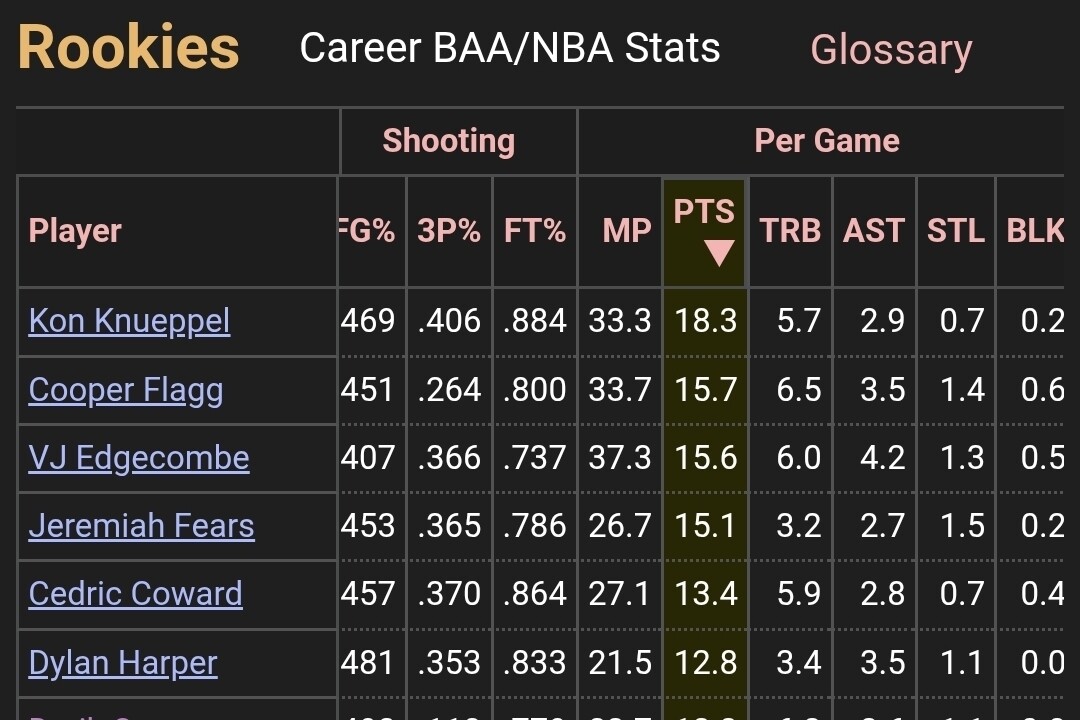This screenshot has width=1080, height=720.
Task: Sort by TRB column header
Action: [790, 231]
